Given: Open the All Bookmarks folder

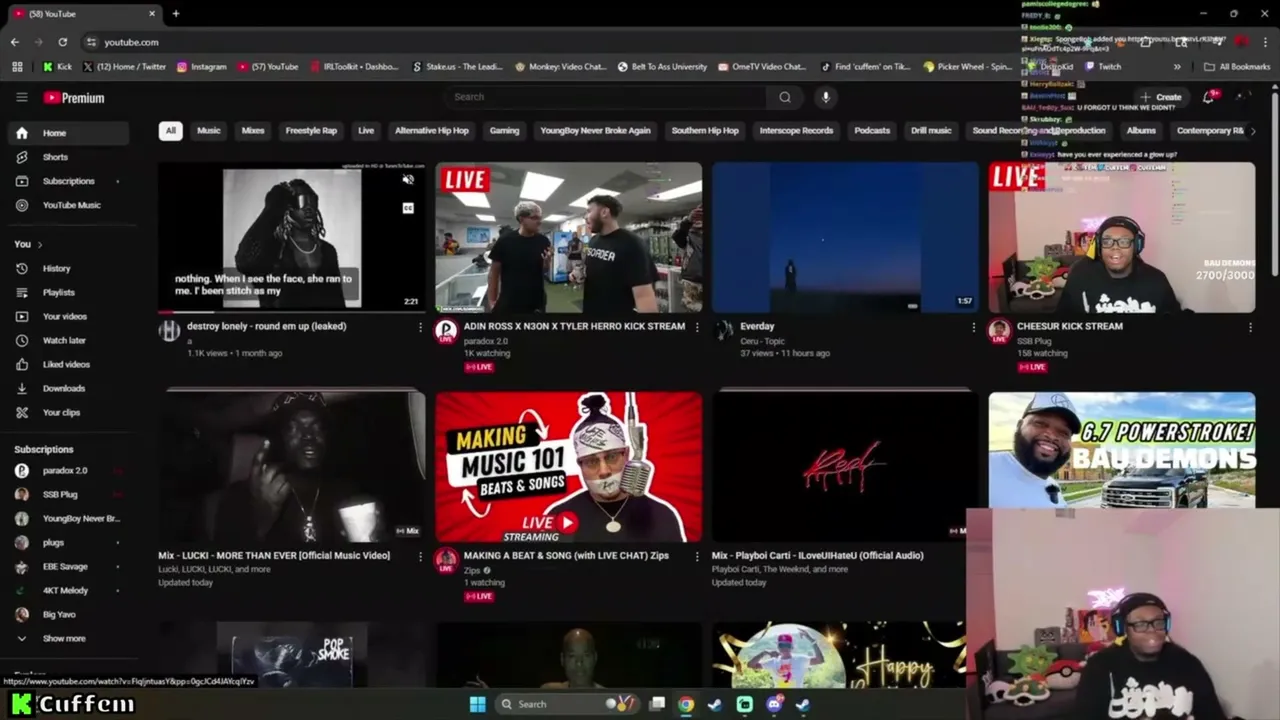Looking at the screenshot, I should click(1237, 67).
